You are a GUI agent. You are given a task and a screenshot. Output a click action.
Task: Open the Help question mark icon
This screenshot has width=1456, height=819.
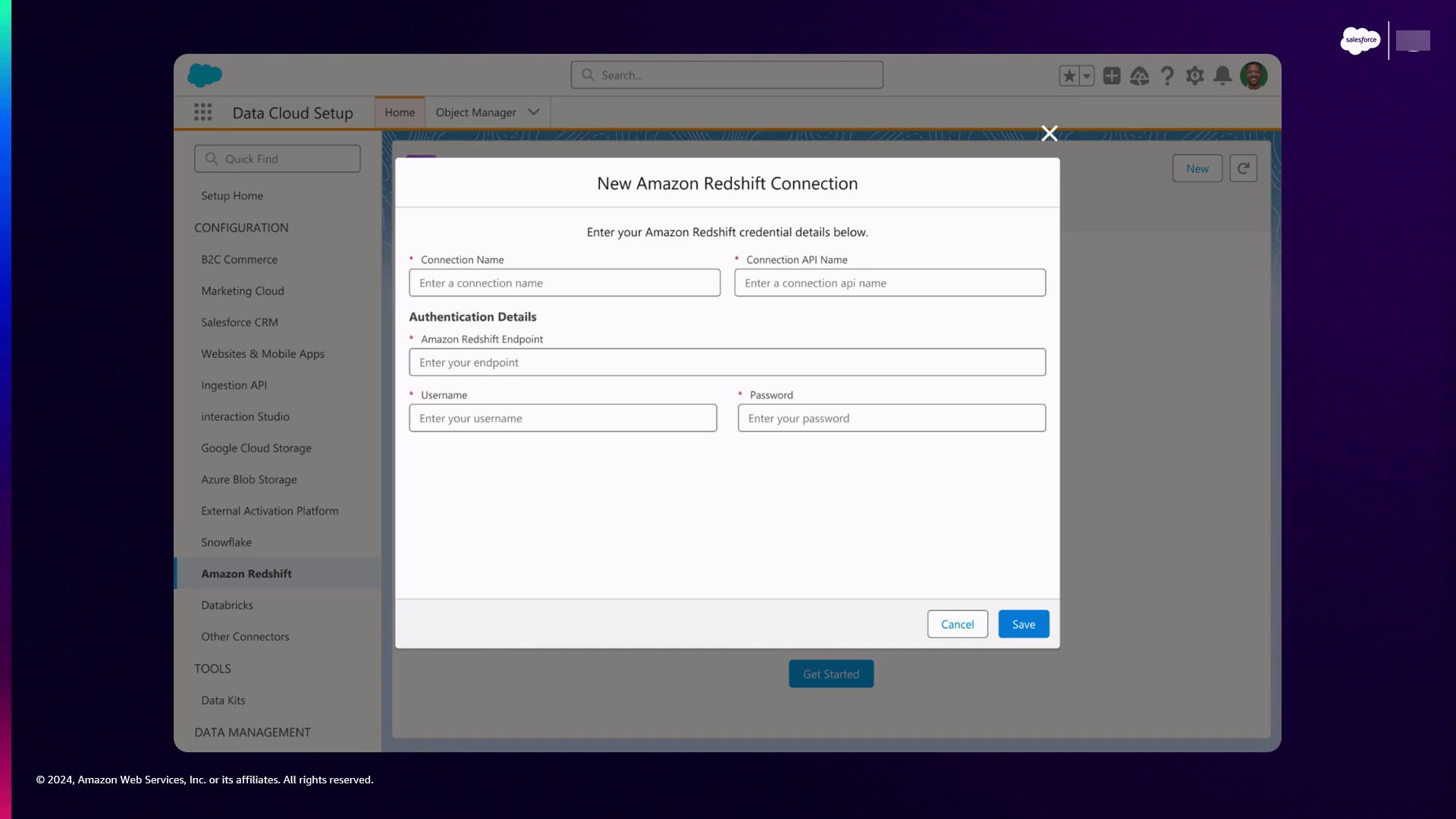[1167, 76]
